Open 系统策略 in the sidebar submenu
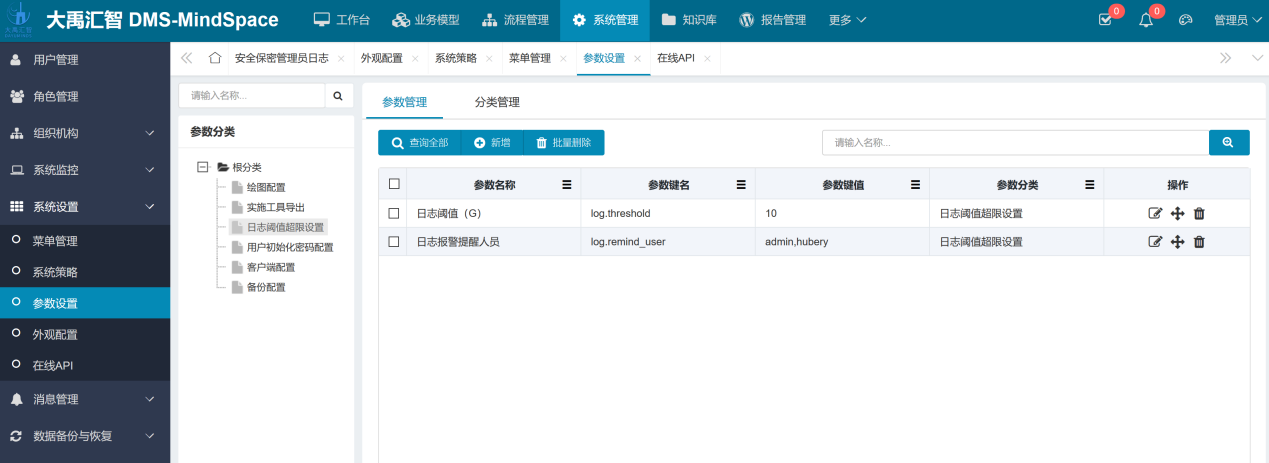Image resolution: width=1269 pixels, height=463 pixels. 85,272
